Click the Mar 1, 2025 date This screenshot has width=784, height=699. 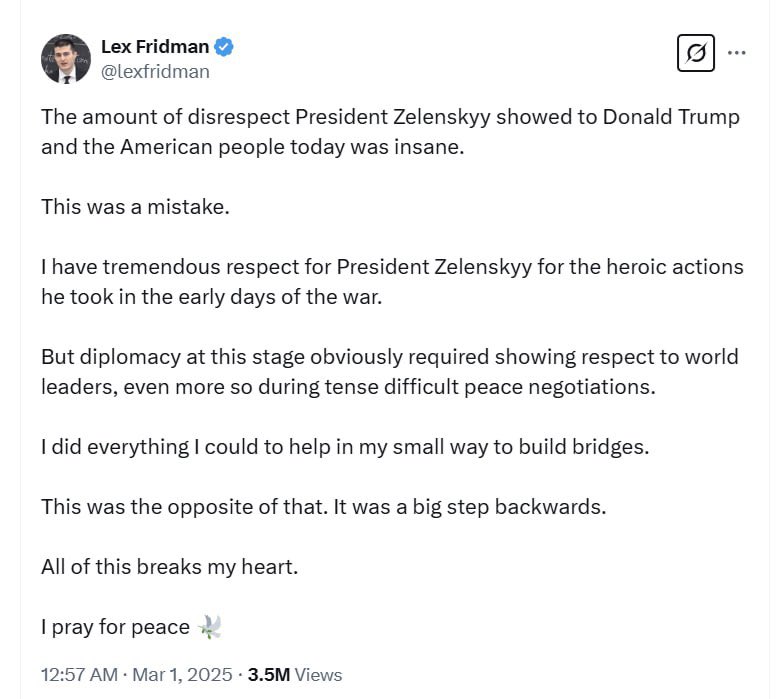coord(184,675)
